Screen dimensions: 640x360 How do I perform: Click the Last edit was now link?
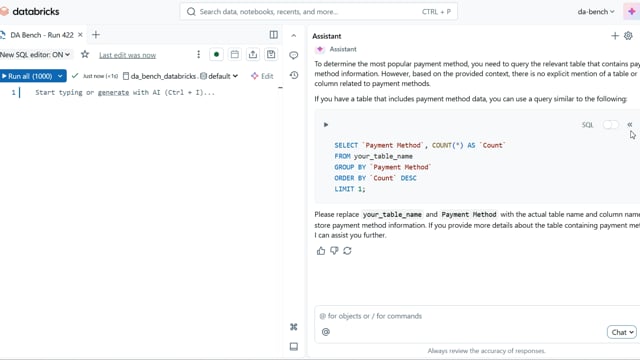tap(127, 55)
